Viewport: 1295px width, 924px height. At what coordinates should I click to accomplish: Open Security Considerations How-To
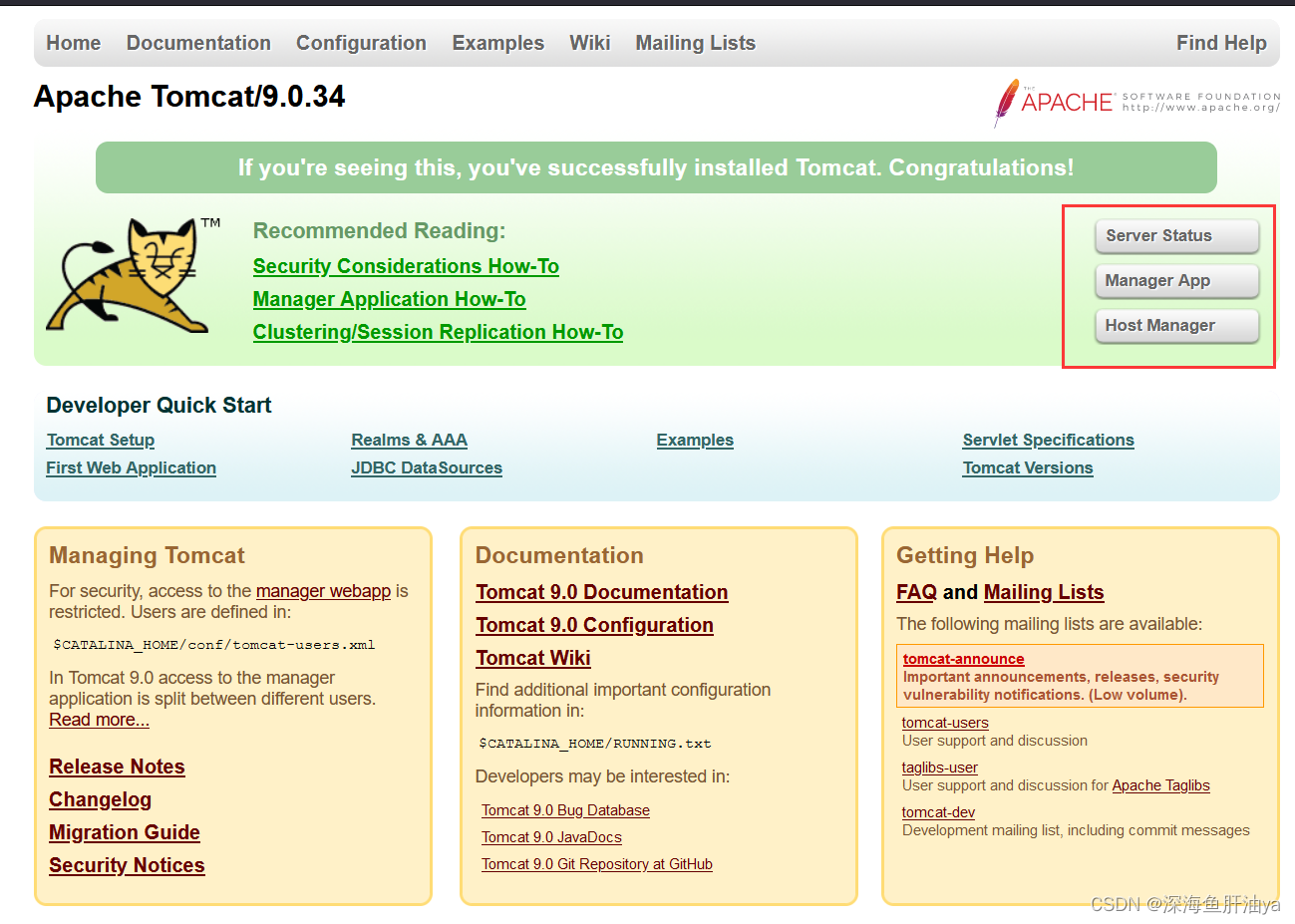click(406, 266)
